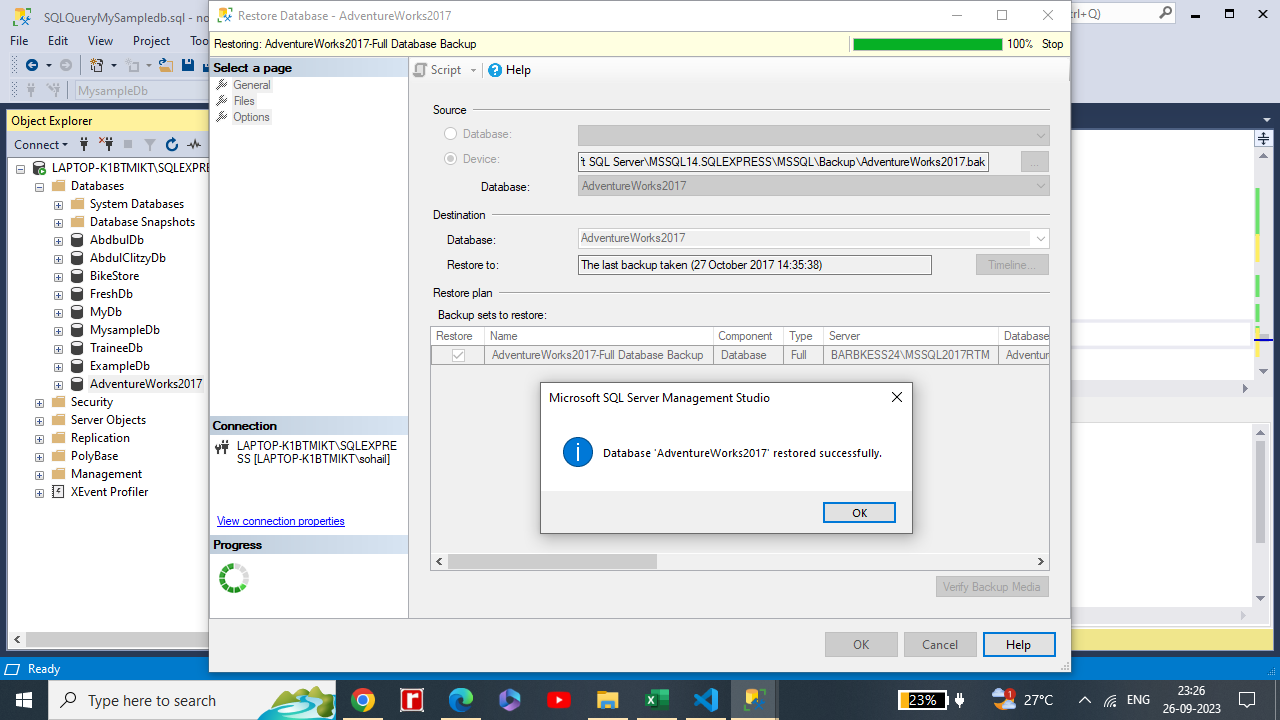Screen dimensions: 1280x720
Task: Open the View menu in SSMS
Action: point(101,41)
